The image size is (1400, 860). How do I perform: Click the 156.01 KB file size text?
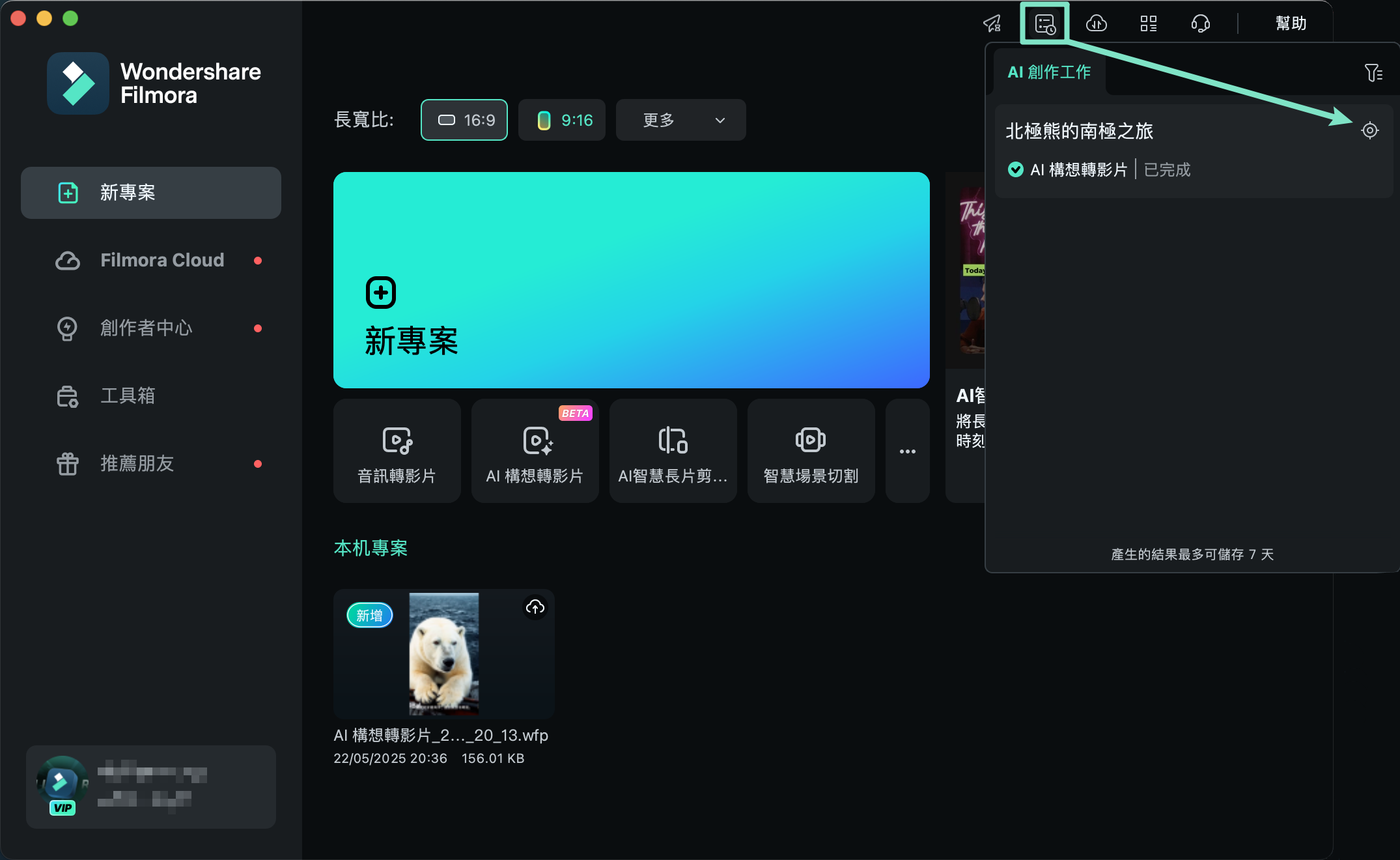[x=493, y=758]
